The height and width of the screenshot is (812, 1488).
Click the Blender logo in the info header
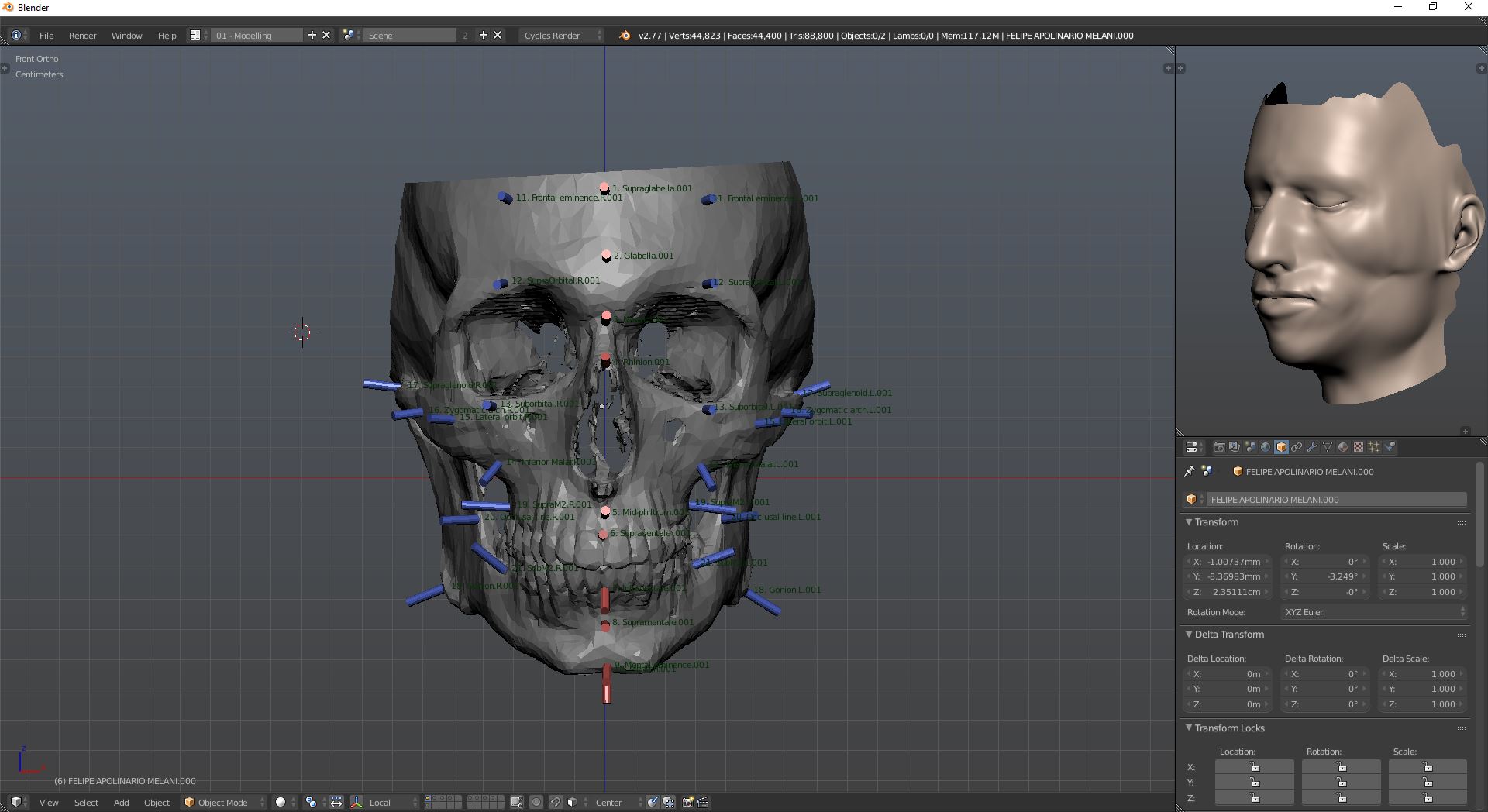pos(625,36)
